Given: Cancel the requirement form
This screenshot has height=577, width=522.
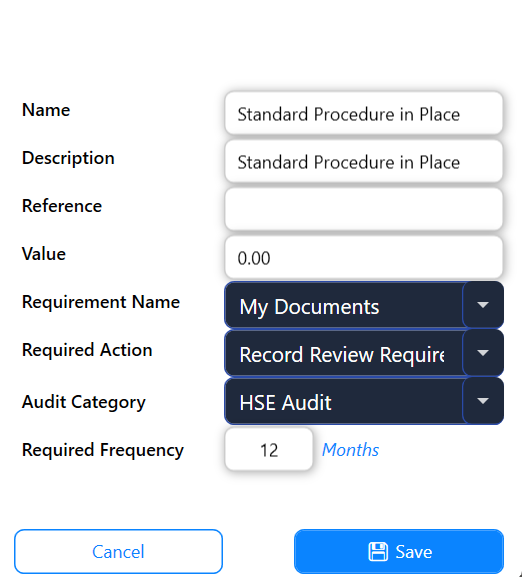Looking at the screenshot, I should click(x=118, y=551).
